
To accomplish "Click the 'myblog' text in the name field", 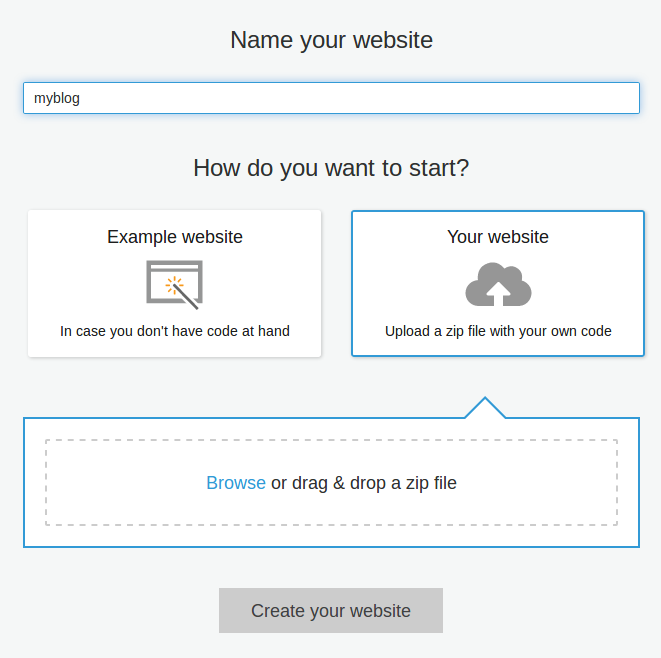I will 57,99.
